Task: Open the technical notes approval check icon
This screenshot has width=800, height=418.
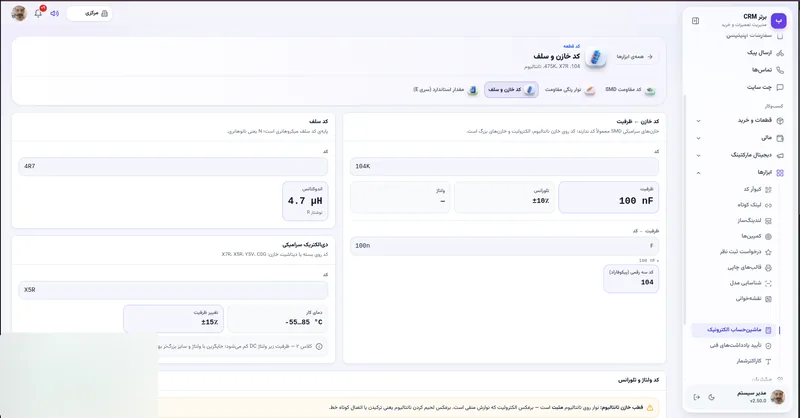Action: pyautogui.click(x=768, y=346)
